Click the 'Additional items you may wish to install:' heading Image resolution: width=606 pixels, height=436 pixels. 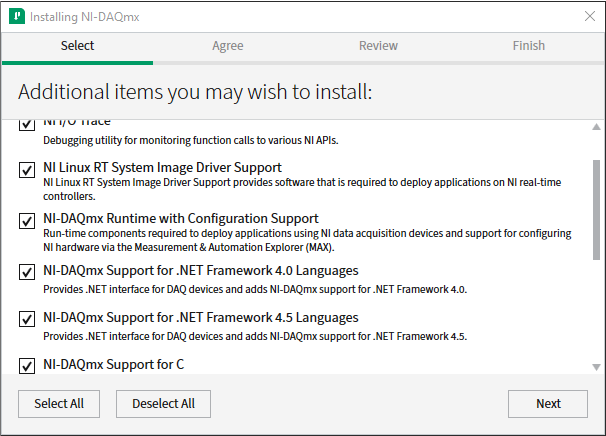195,92
